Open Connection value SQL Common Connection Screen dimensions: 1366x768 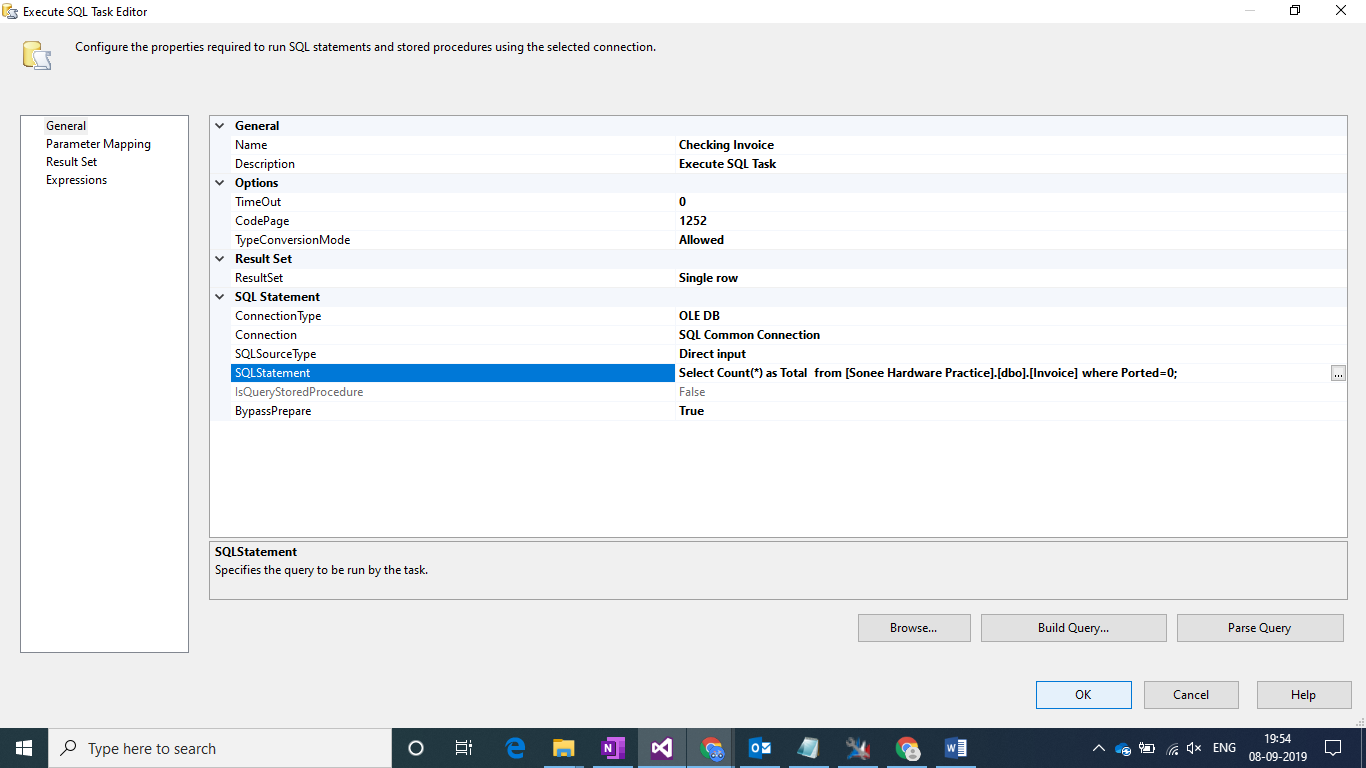pyautogui.click(x=749, y=335)
